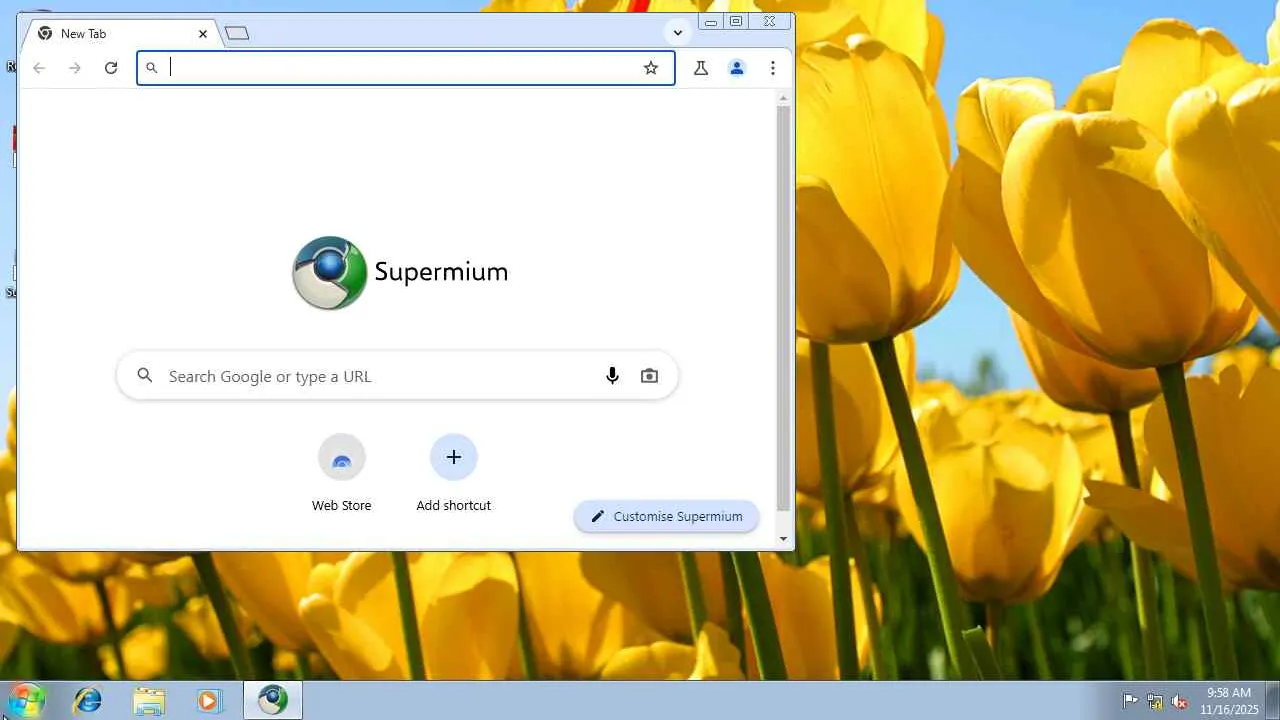Open the Action Center flag in tray
This screenshot has height=720, width=1280.
click(1131, 701)
